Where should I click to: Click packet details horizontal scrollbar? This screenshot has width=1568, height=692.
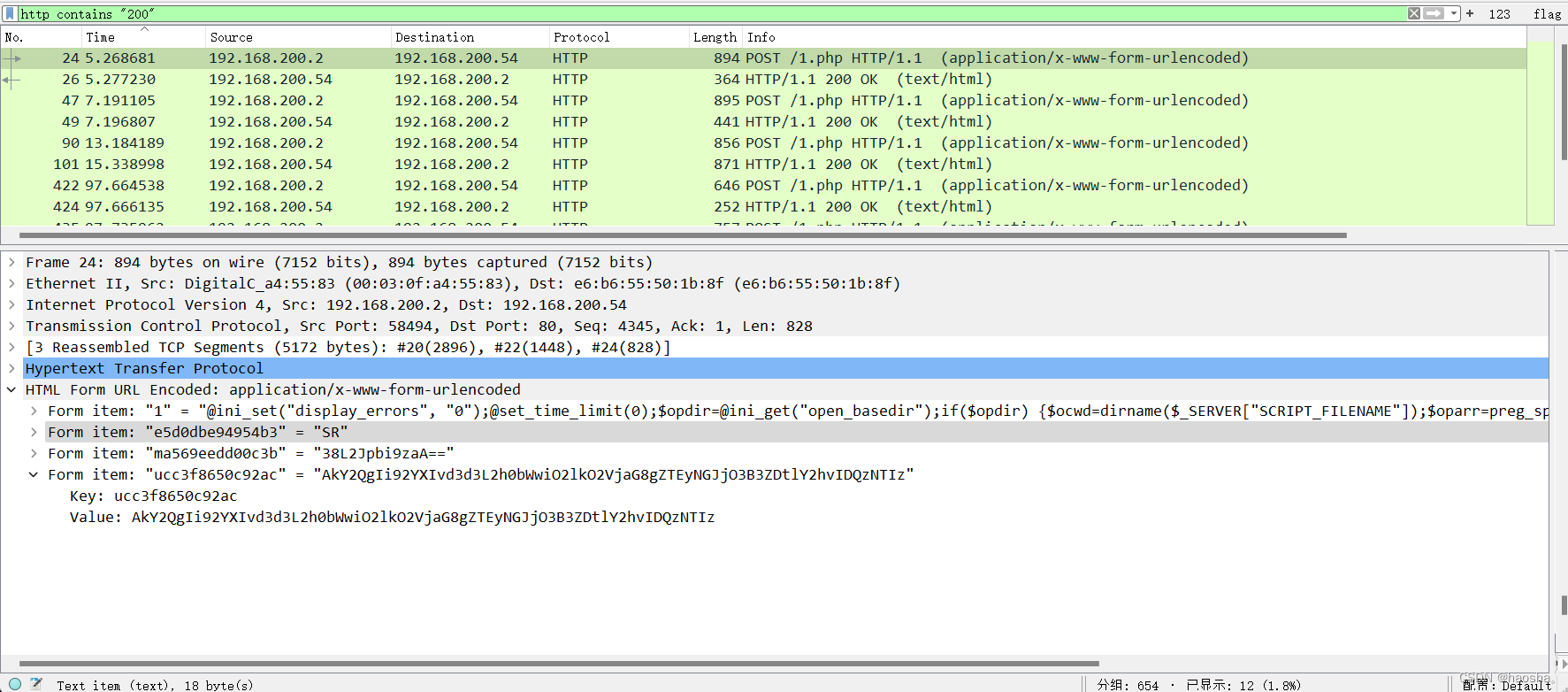coord(559,663)
